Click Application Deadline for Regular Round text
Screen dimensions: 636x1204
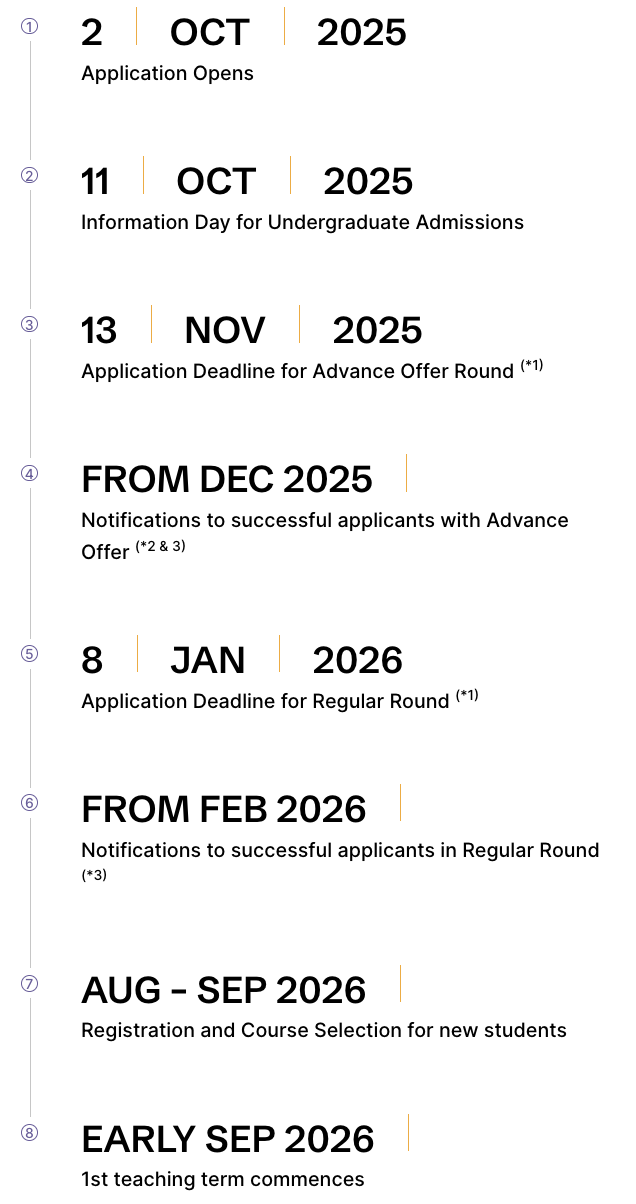tap(265, 701)
